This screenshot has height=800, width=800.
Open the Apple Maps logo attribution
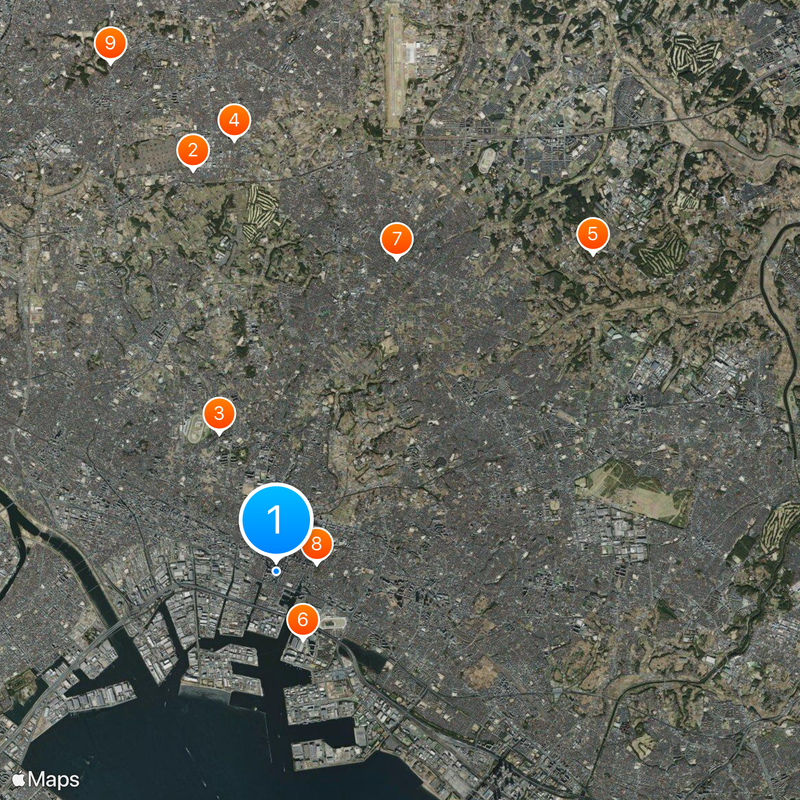point(46,779)
